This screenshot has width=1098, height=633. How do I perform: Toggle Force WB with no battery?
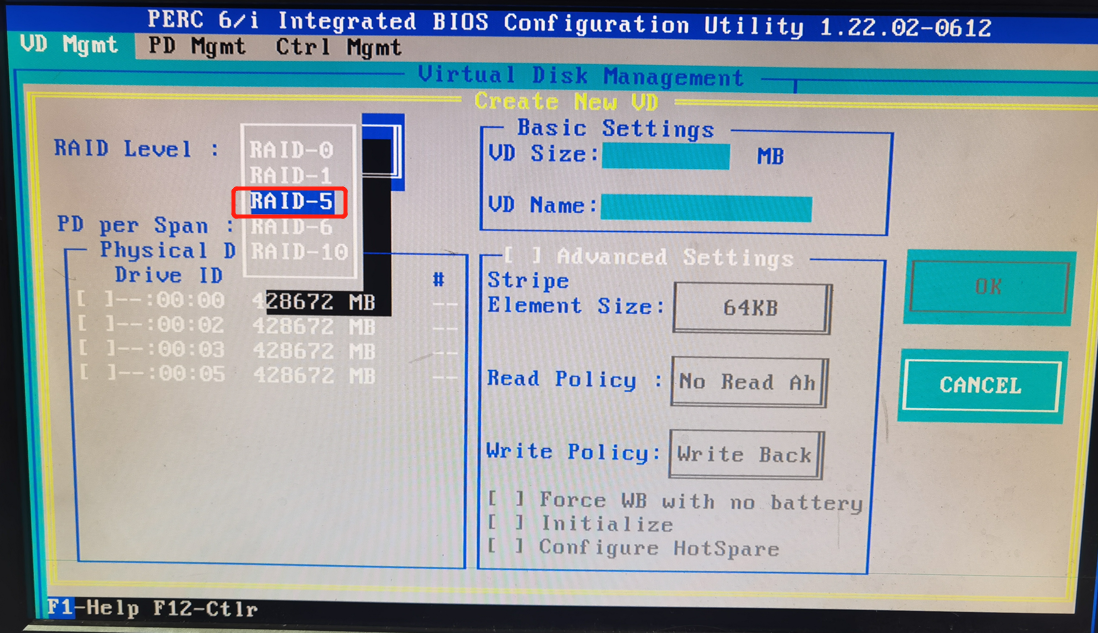point(506,500)
